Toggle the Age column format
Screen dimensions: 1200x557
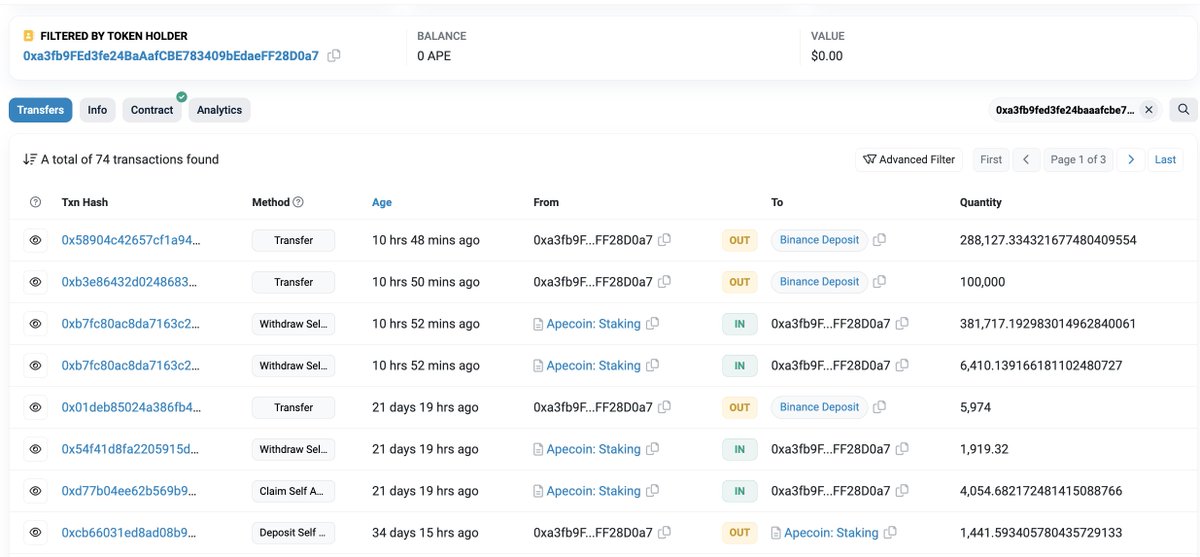[x=382, y=202]
